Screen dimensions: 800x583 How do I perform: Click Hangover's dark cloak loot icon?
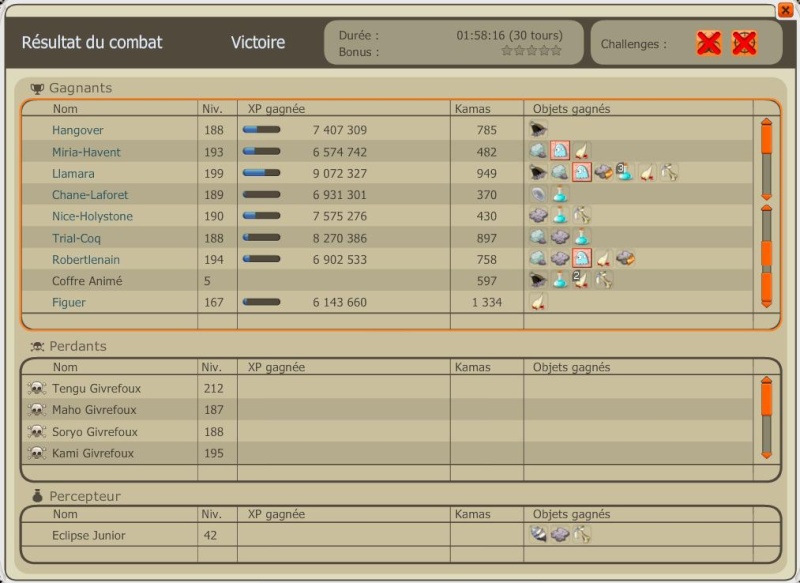(538, 130)
